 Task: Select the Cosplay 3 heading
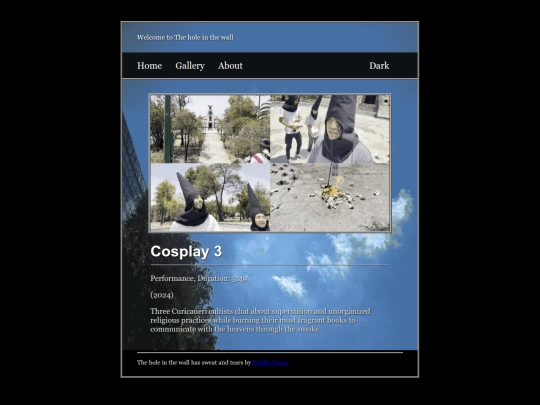point(186,251)
